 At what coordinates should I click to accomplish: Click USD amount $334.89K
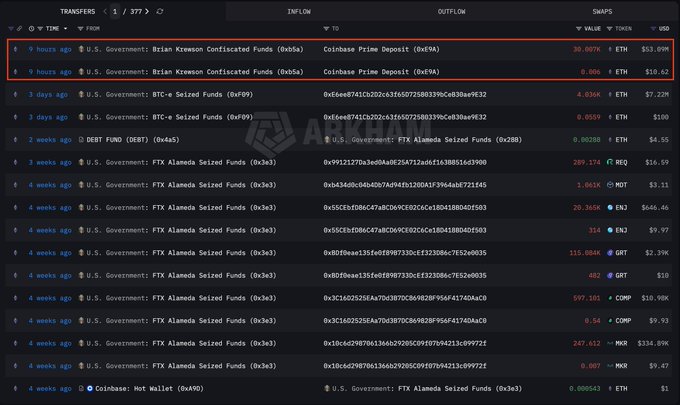coord(653,343)
